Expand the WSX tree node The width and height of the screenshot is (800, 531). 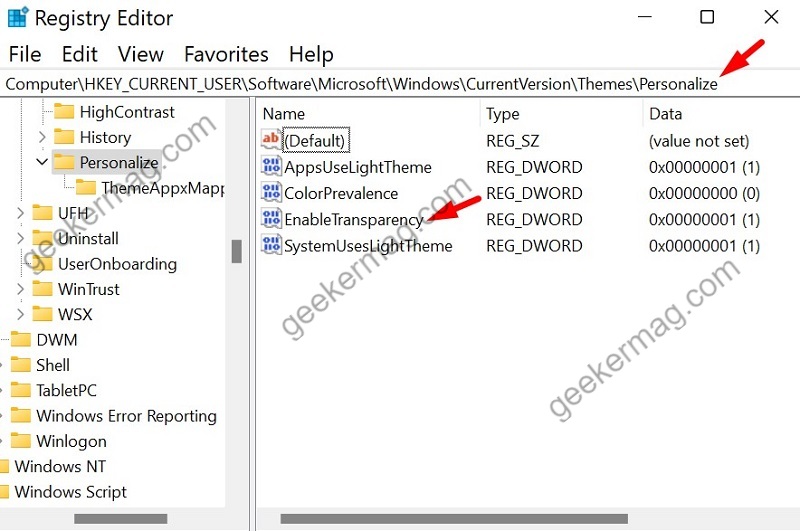pos(20,314)
